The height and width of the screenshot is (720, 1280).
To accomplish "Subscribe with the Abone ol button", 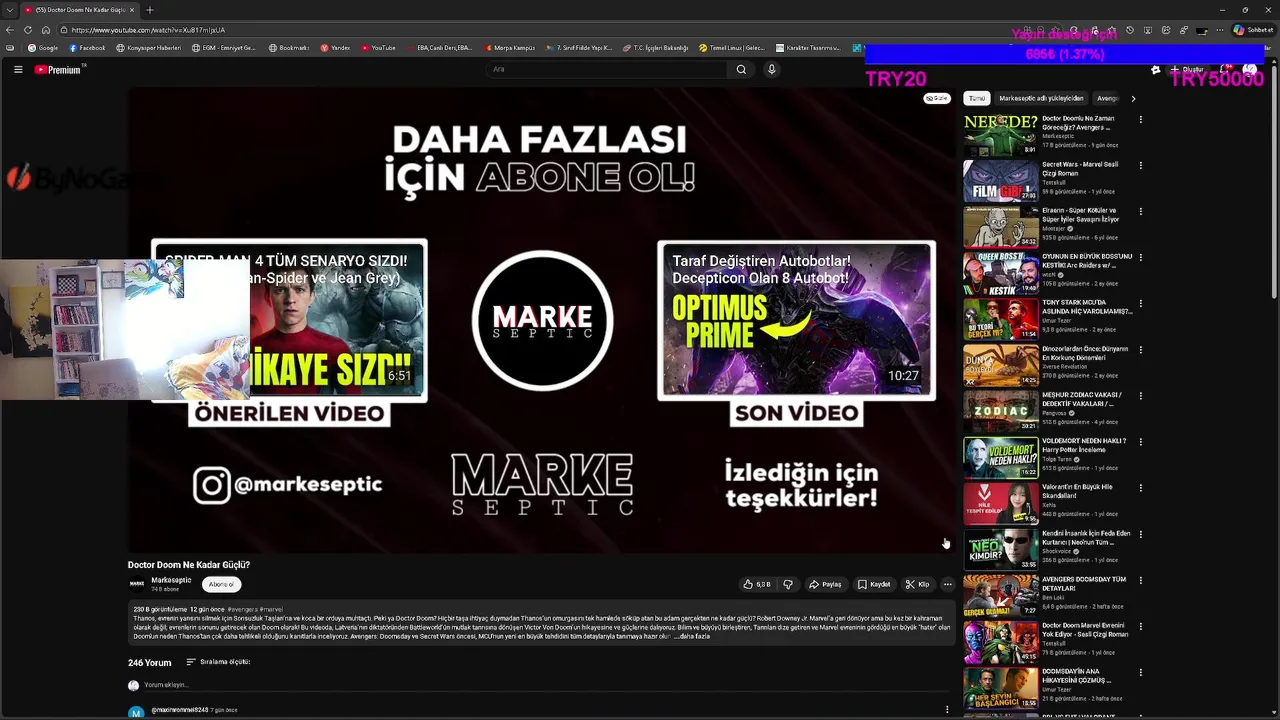I will 221,584.
